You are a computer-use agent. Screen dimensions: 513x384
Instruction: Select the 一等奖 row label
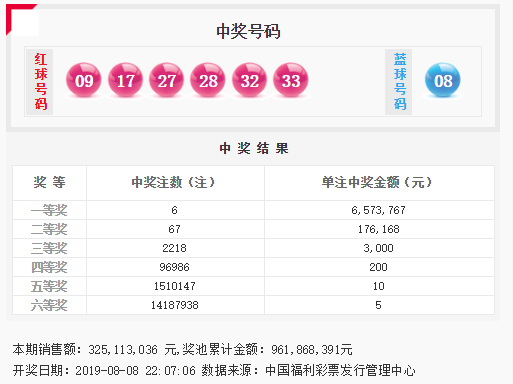click(49, 210)
